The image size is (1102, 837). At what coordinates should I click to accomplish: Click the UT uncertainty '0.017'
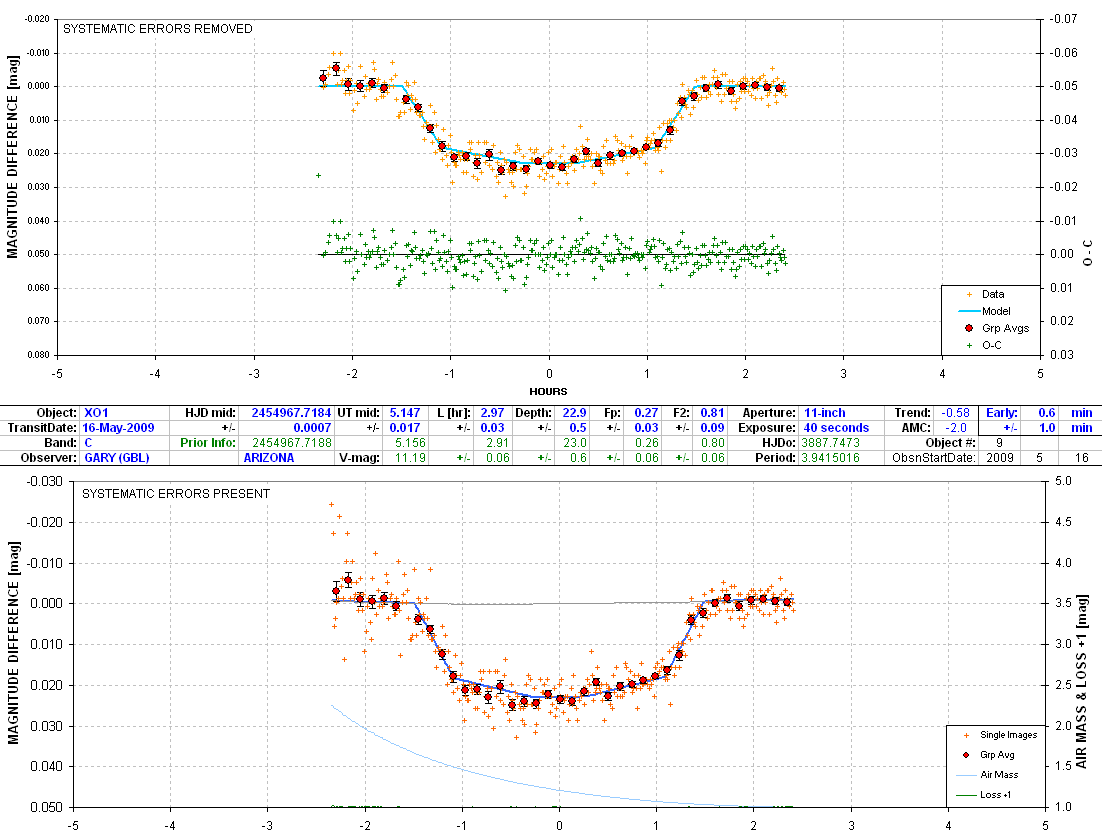click(x=405, y=428)
